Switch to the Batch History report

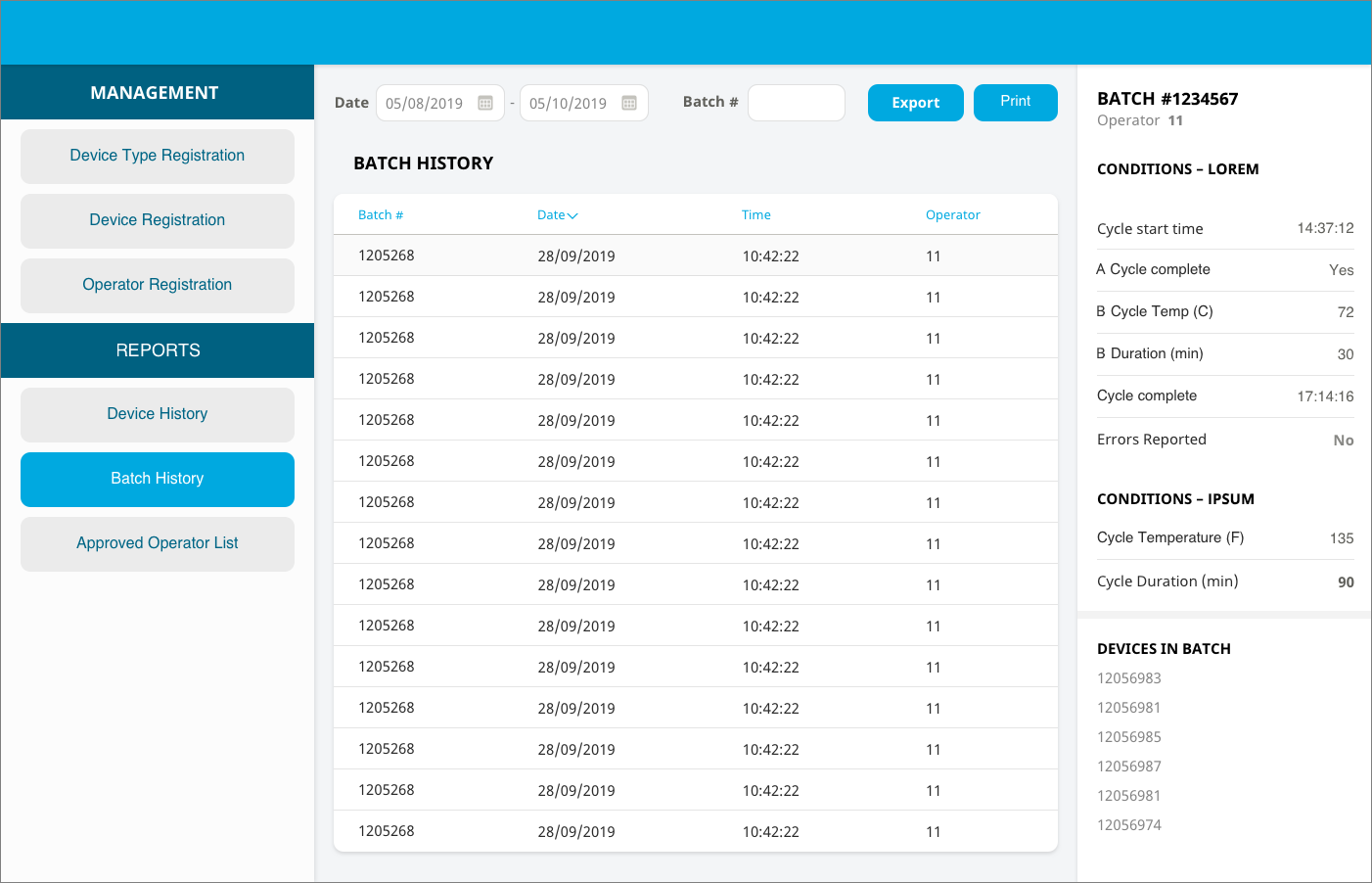tap(157, 479)
